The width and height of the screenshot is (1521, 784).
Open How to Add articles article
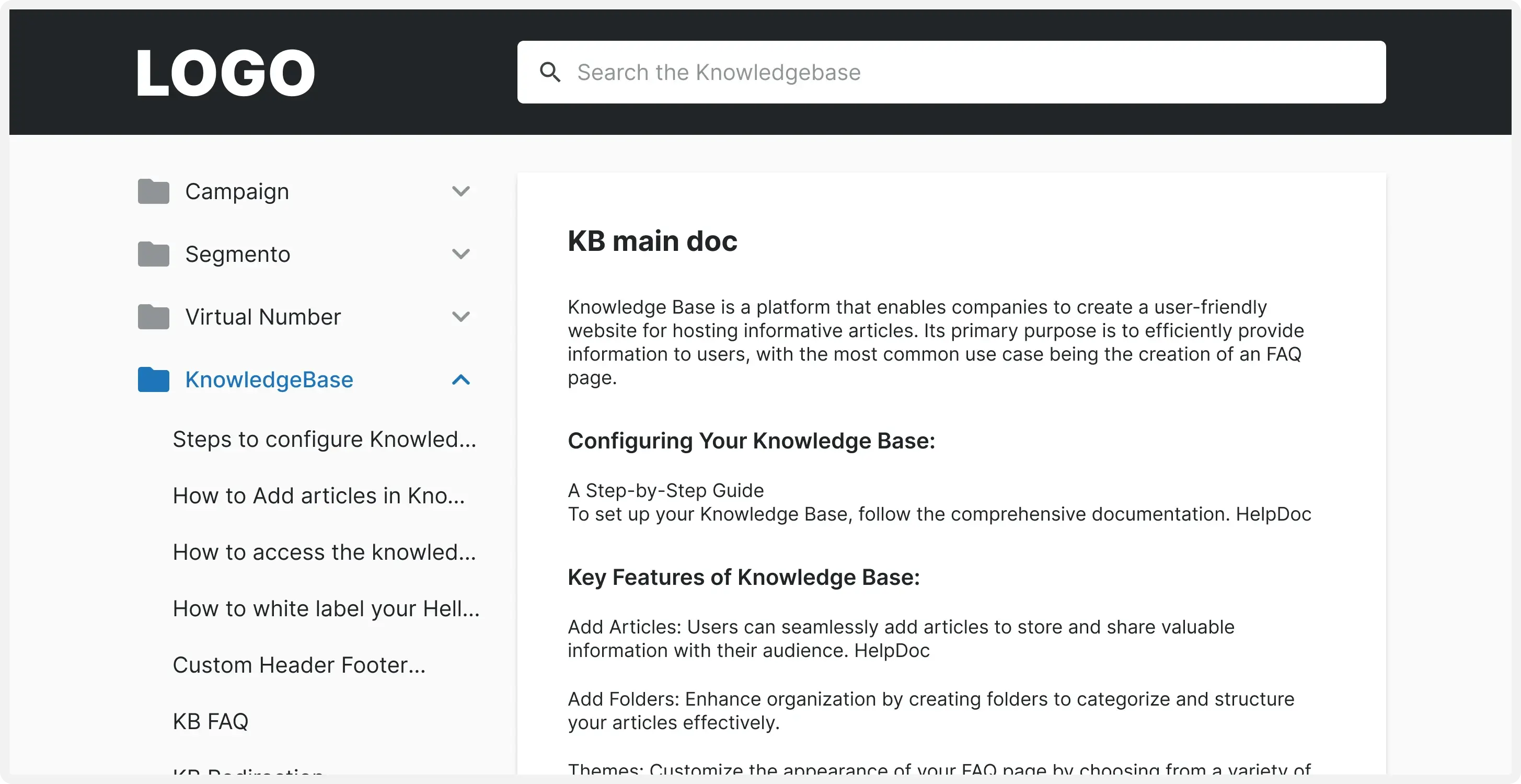(x=319, y=496)
